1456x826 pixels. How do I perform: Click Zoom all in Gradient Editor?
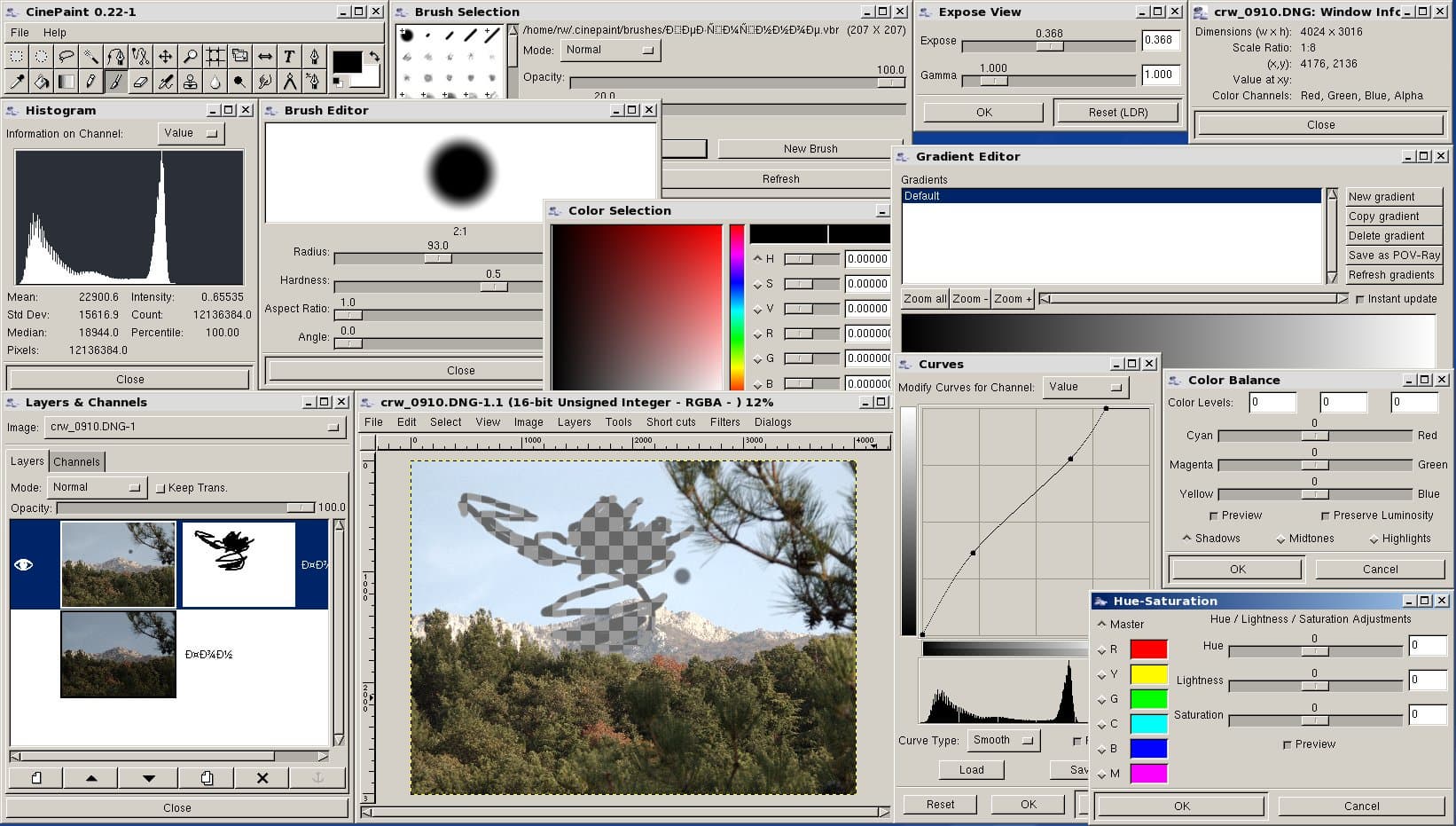925,299
